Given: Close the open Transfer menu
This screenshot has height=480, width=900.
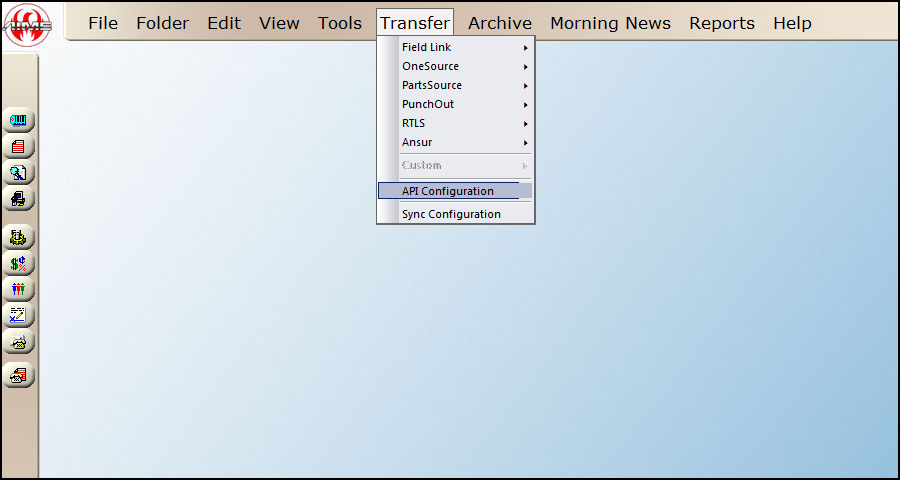Looking at the screenshot, I should [x=415, y=24].
